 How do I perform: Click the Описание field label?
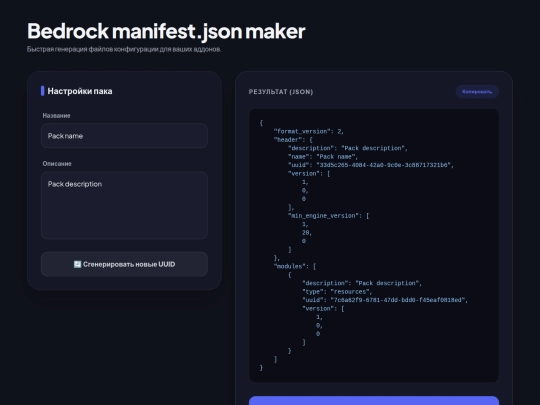click(x=57, y=164)
